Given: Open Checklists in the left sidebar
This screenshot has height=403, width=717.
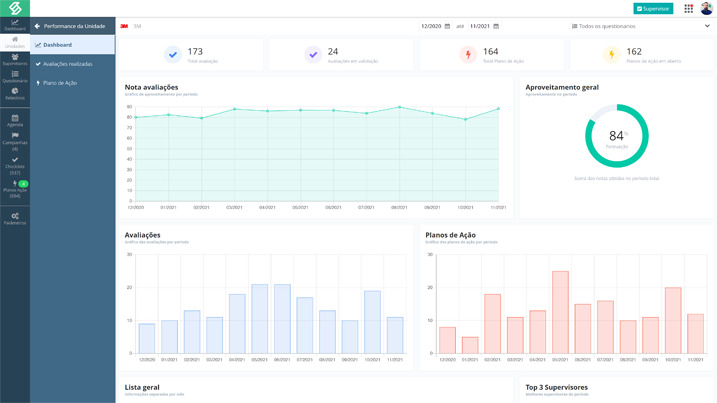Looking at the screenshot, I should [x=15, y=166].
